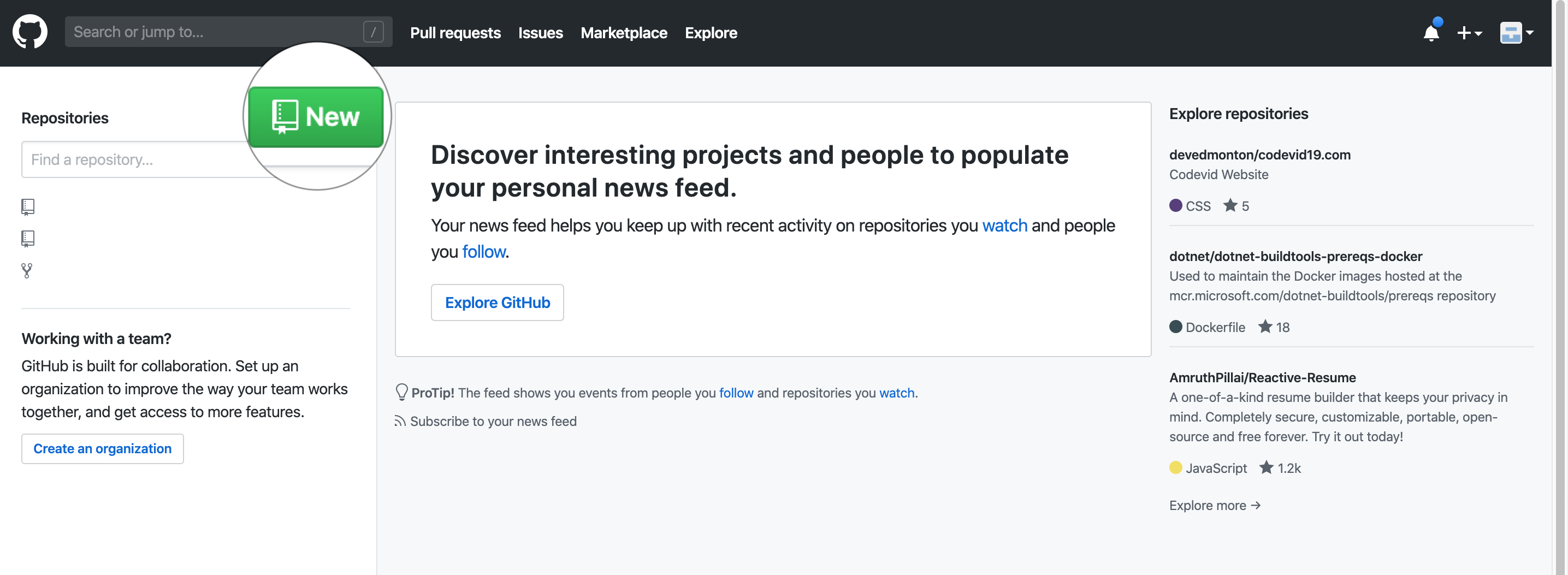
Task: Click the Explore GitHub button
Action: pyautogui.click(x=498, y=303)
